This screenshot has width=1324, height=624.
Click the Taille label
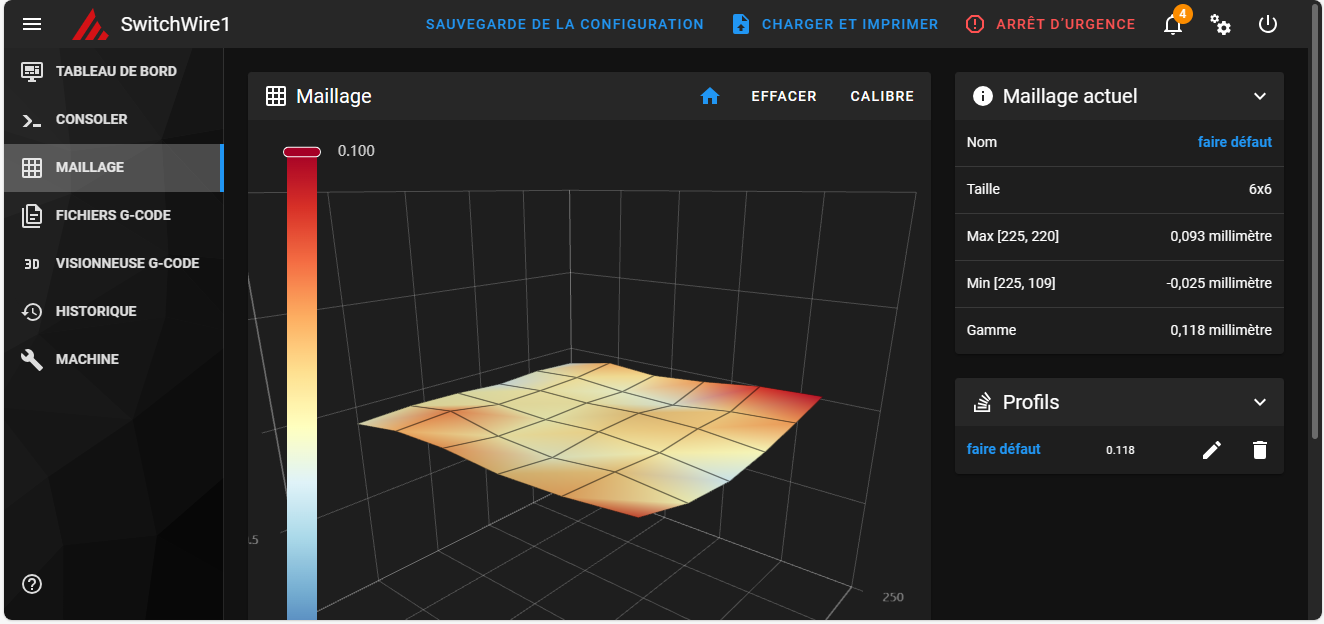(983, 189)
